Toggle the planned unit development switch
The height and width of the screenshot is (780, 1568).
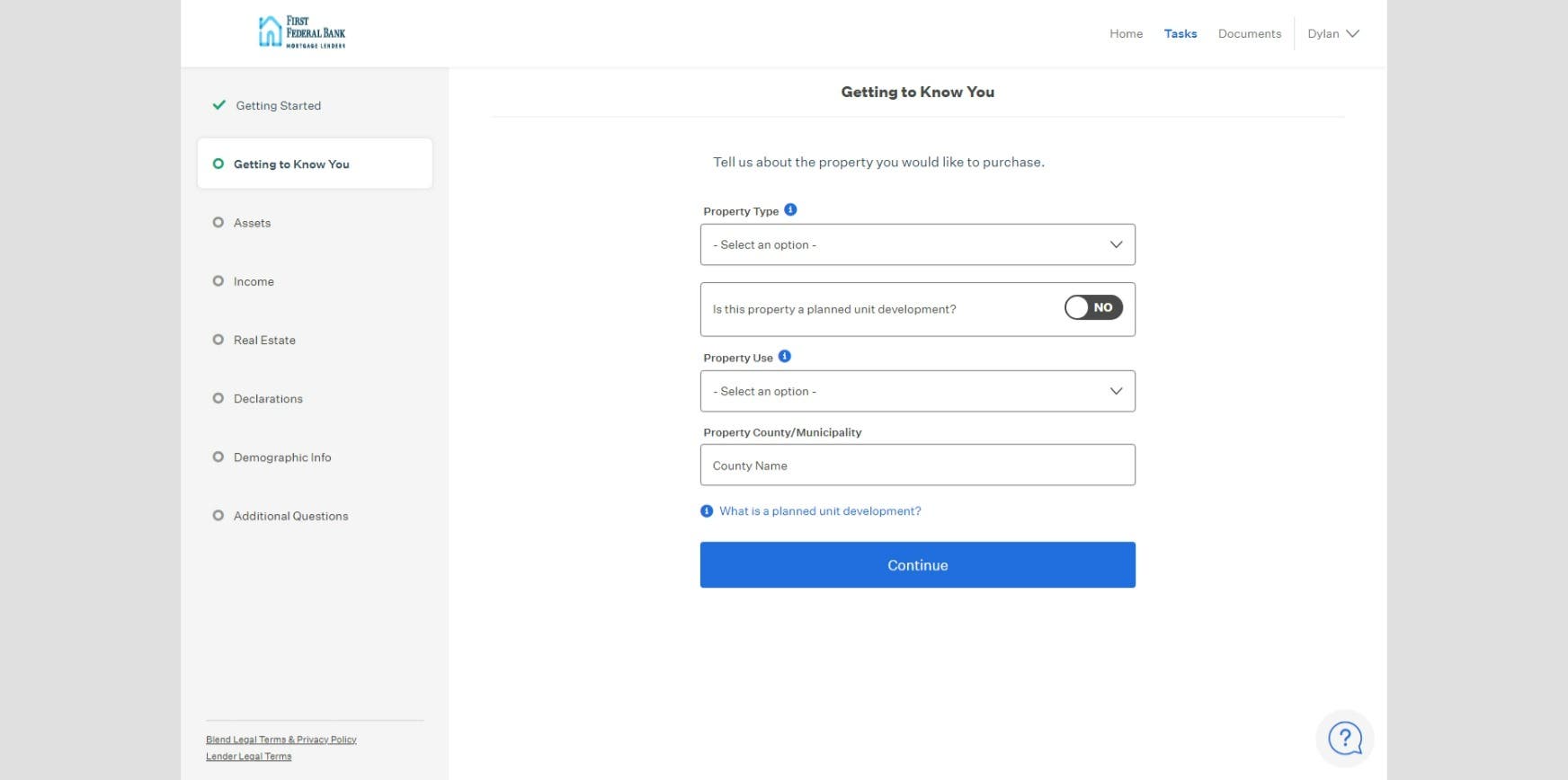1093,308
